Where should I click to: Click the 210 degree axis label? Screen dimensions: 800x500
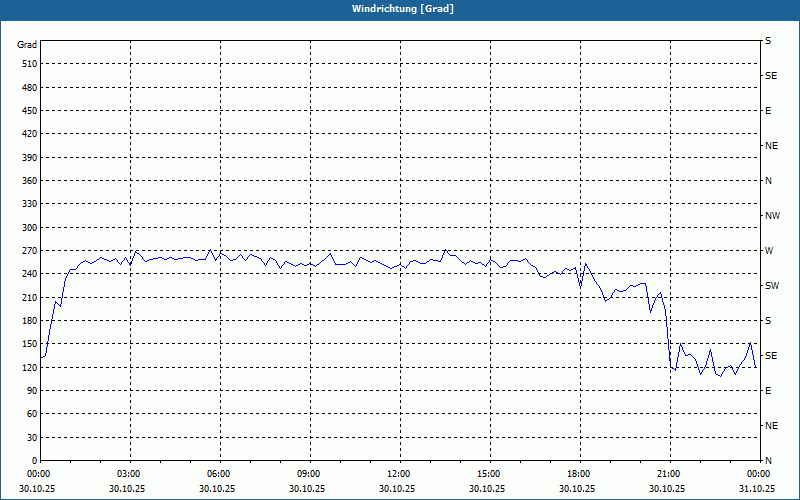click(x=30, y=297)
